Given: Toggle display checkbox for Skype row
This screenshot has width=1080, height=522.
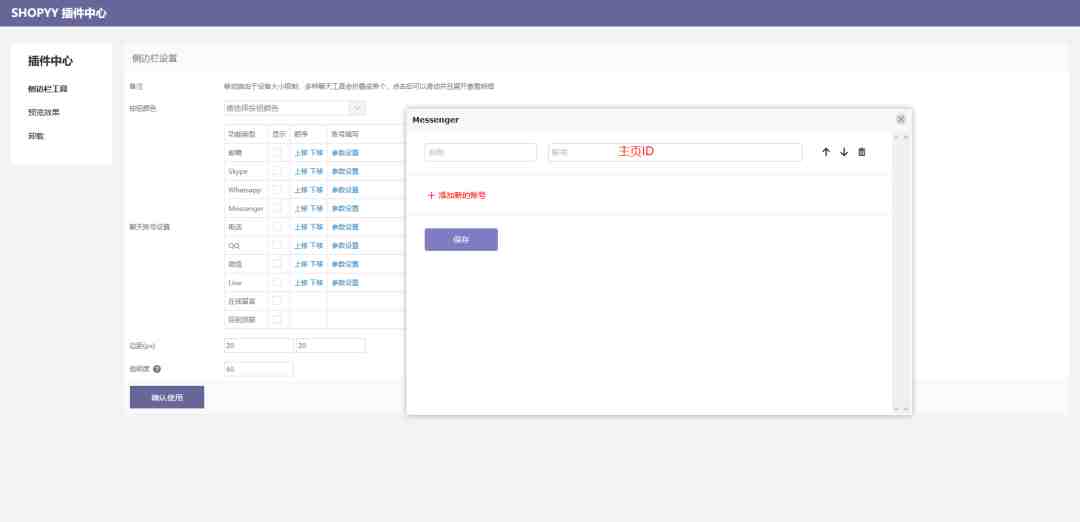Looking at the screenshot, I should coord(276,171).
